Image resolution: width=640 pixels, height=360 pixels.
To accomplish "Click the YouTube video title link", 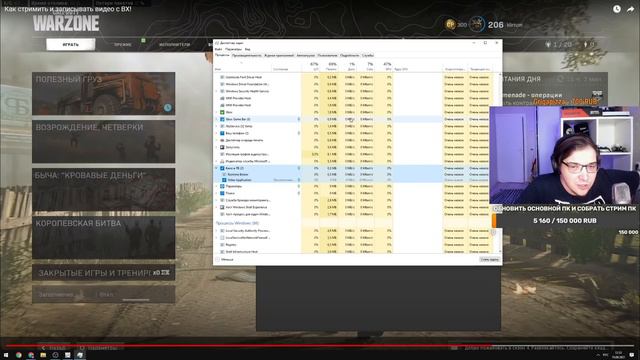I will [68, 9].
